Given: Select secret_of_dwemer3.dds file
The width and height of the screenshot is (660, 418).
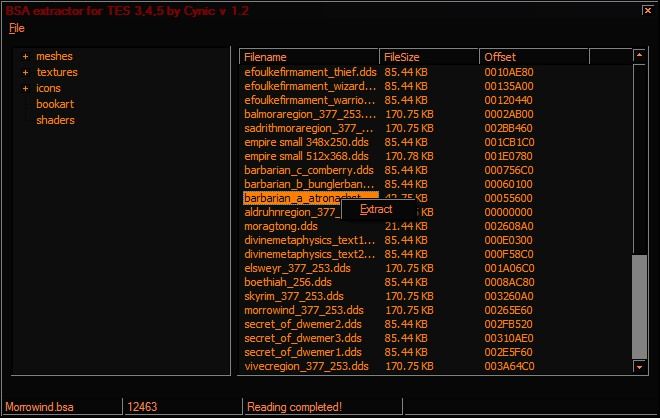Looking at the screenshot, I should point(303,338).
